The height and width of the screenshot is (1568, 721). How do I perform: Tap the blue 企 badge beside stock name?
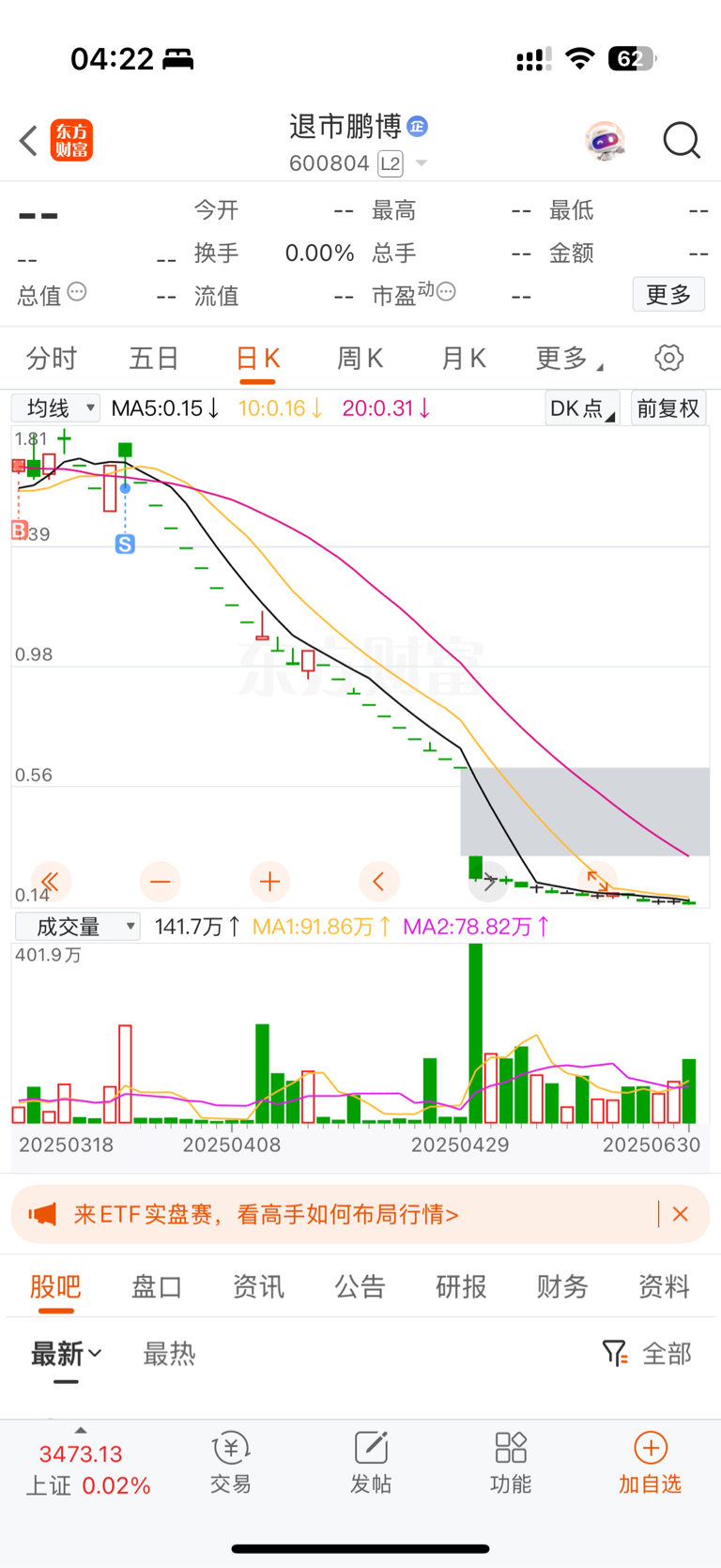tap(418, 126)
